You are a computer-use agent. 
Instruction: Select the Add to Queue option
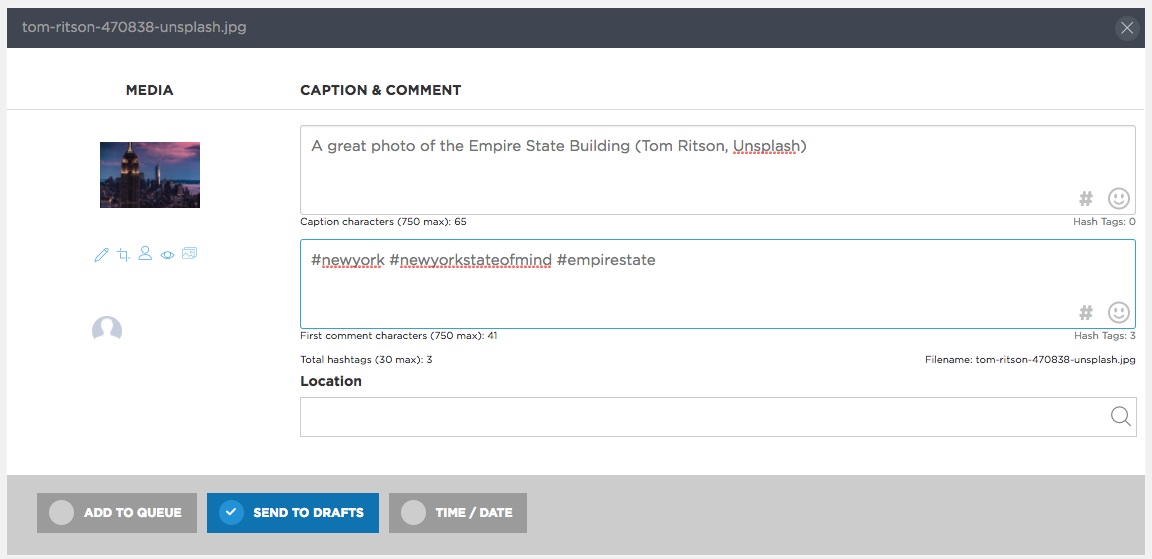click(117, 513)
